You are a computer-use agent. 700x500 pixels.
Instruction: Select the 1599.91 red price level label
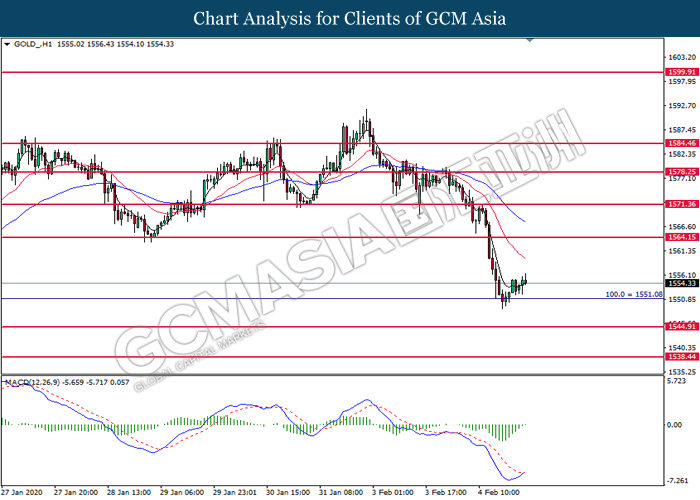682,72
